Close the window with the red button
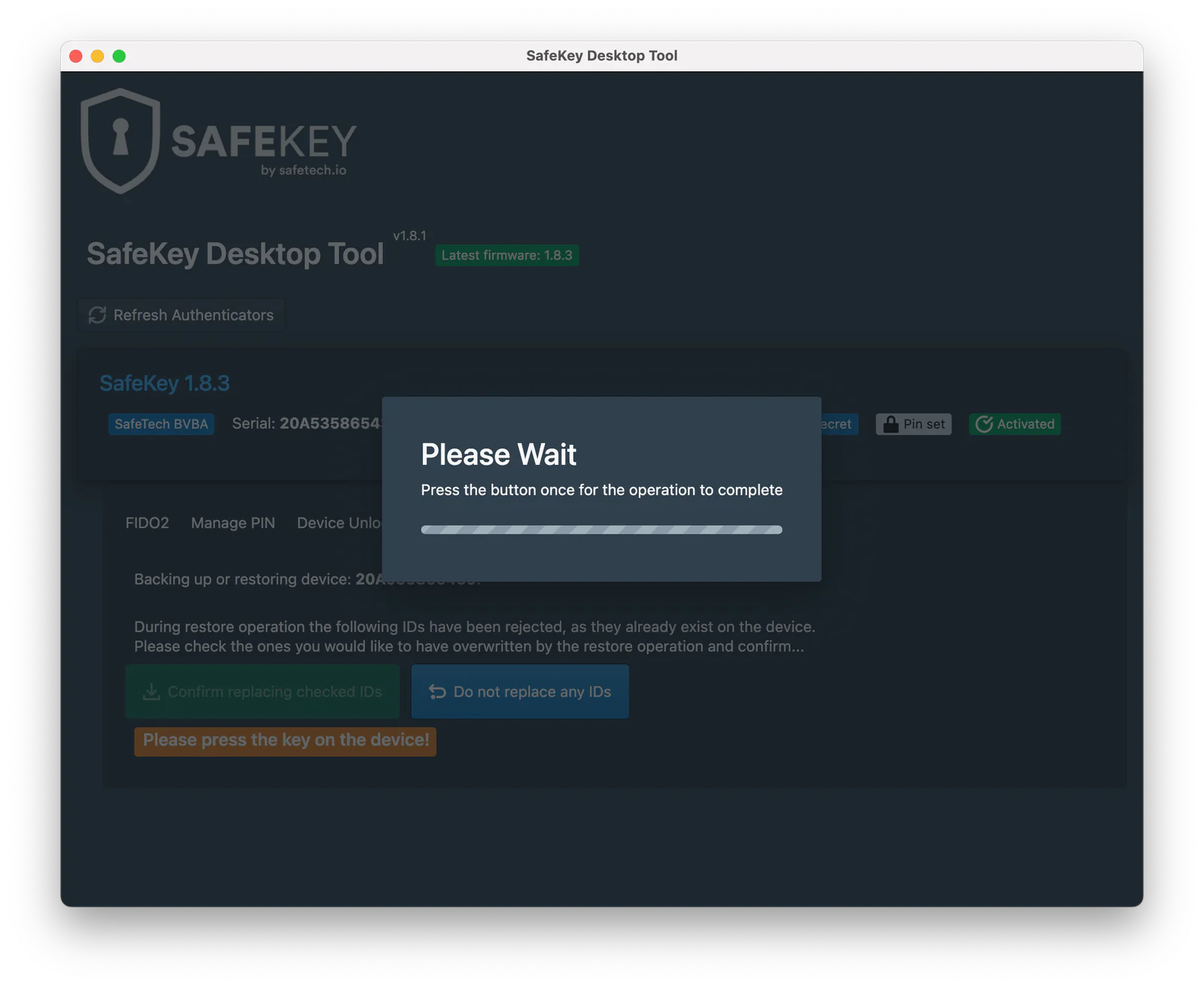Screen dimensions: 1204x987 point(76,56)
